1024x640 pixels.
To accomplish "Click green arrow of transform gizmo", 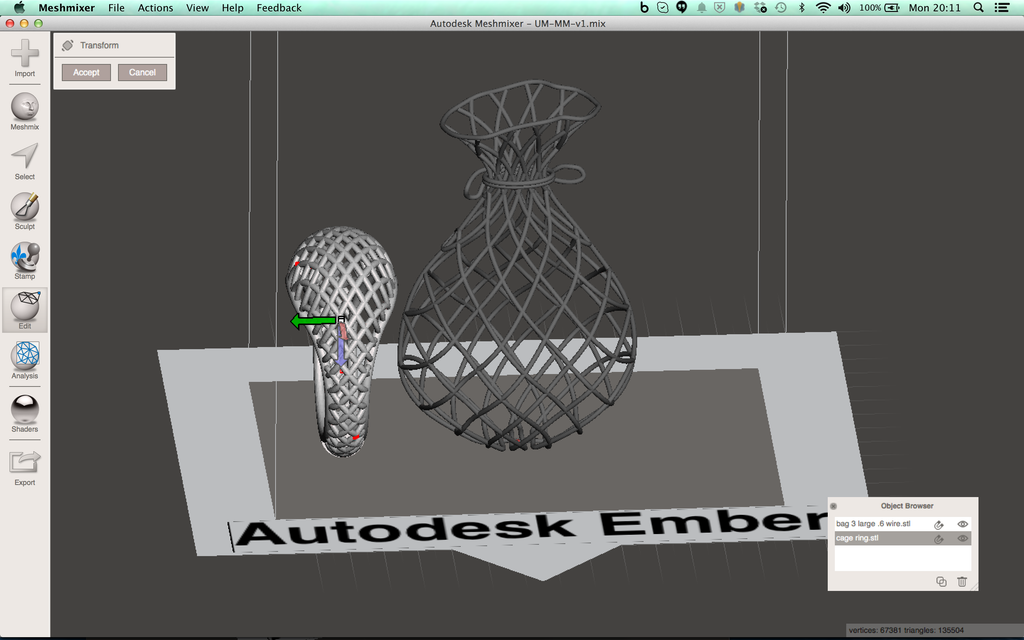I will [313, 321].
